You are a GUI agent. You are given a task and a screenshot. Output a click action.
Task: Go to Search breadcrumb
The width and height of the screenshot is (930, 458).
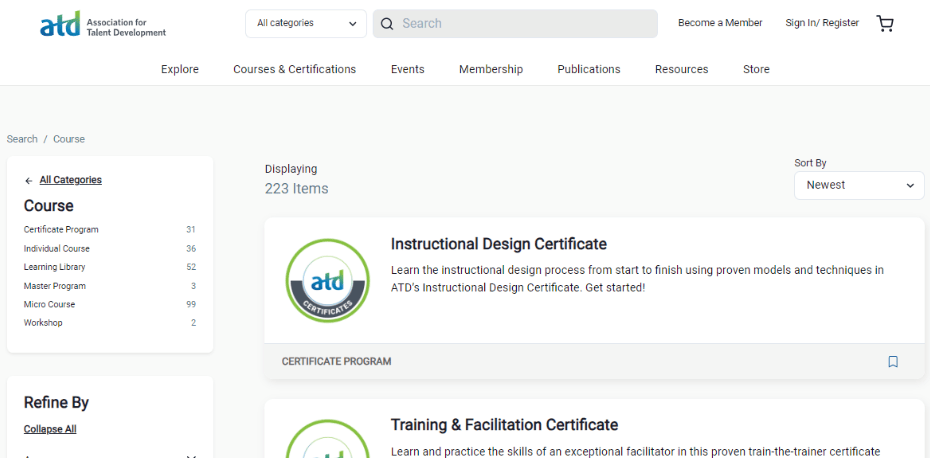[22, 139]
